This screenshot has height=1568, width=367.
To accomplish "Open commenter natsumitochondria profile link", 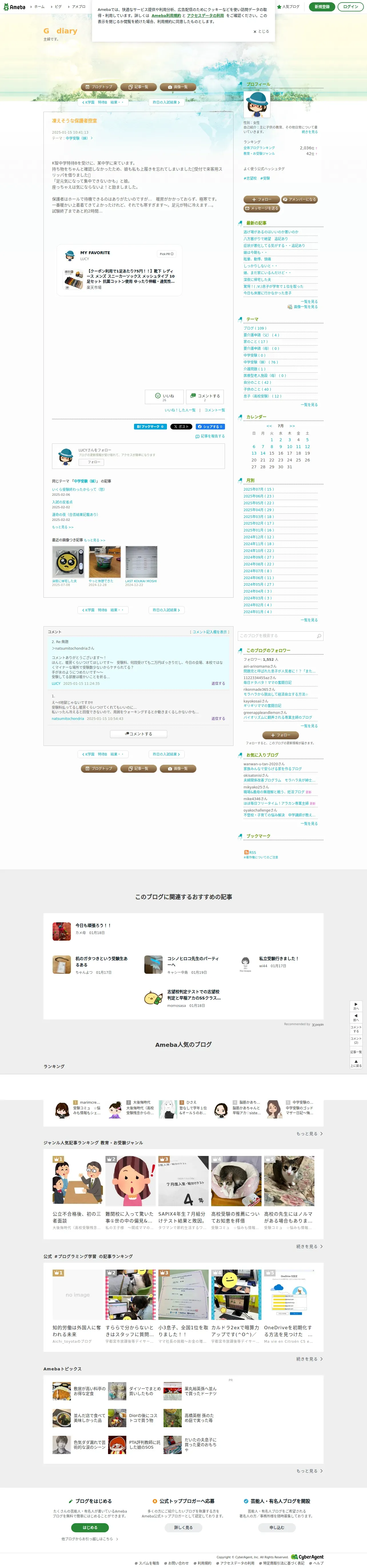I will 68,718.
